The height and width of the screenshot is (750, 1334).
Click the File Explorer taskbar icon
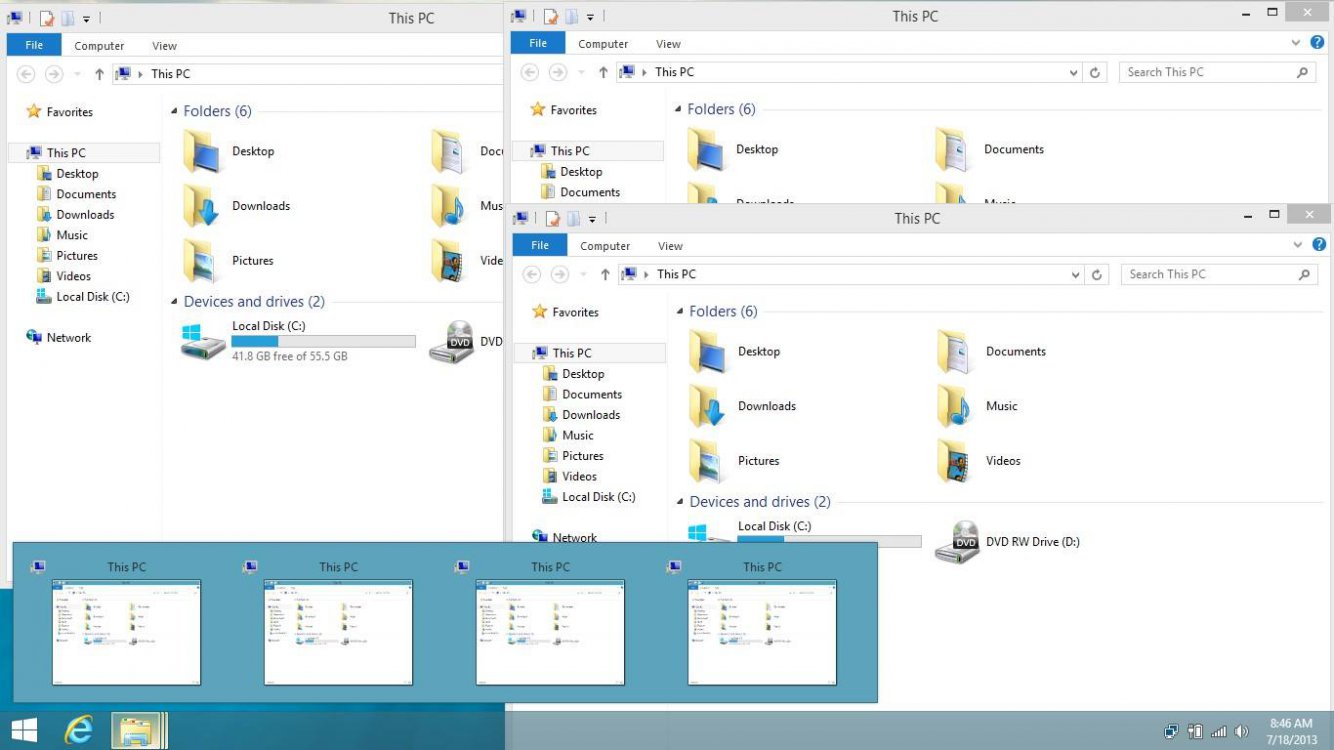click(x=138, y=731)
